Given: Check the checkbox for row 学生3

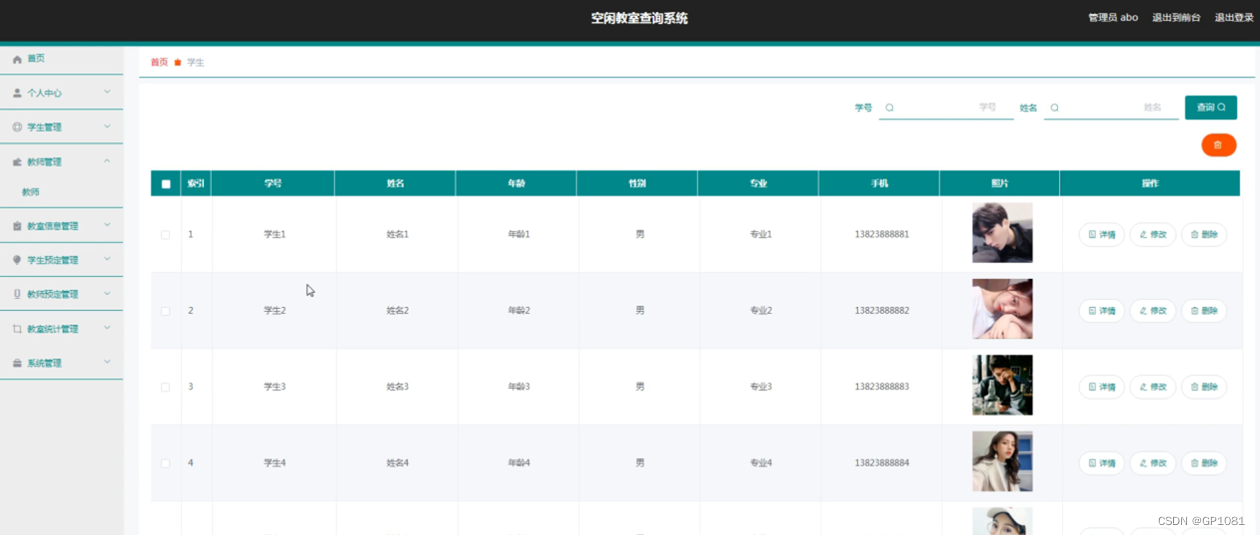Looking at the screenshot, I should [166, 387].
